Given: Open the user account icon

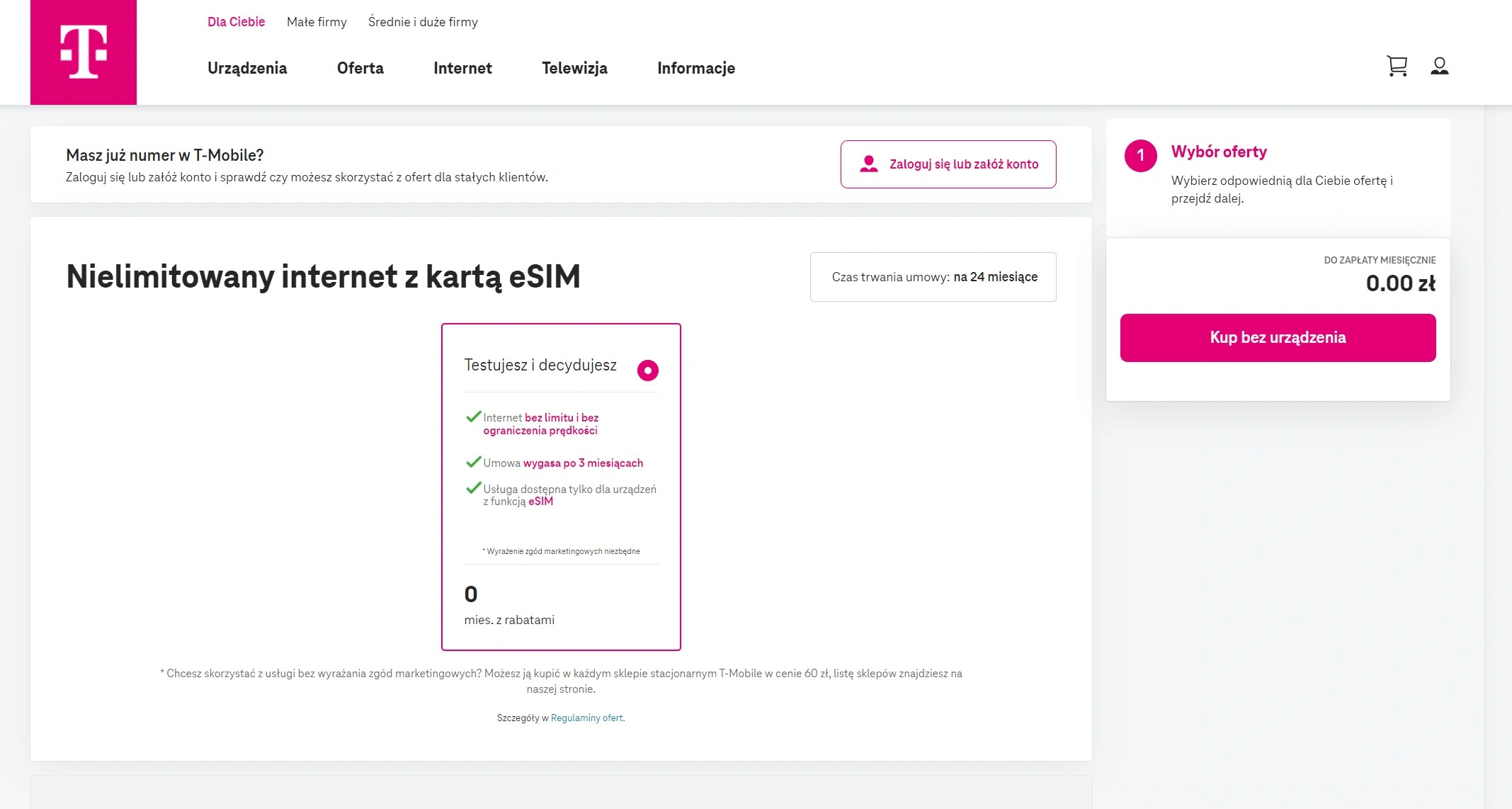Looking at the screenshot, I should tap(1439, 67).
